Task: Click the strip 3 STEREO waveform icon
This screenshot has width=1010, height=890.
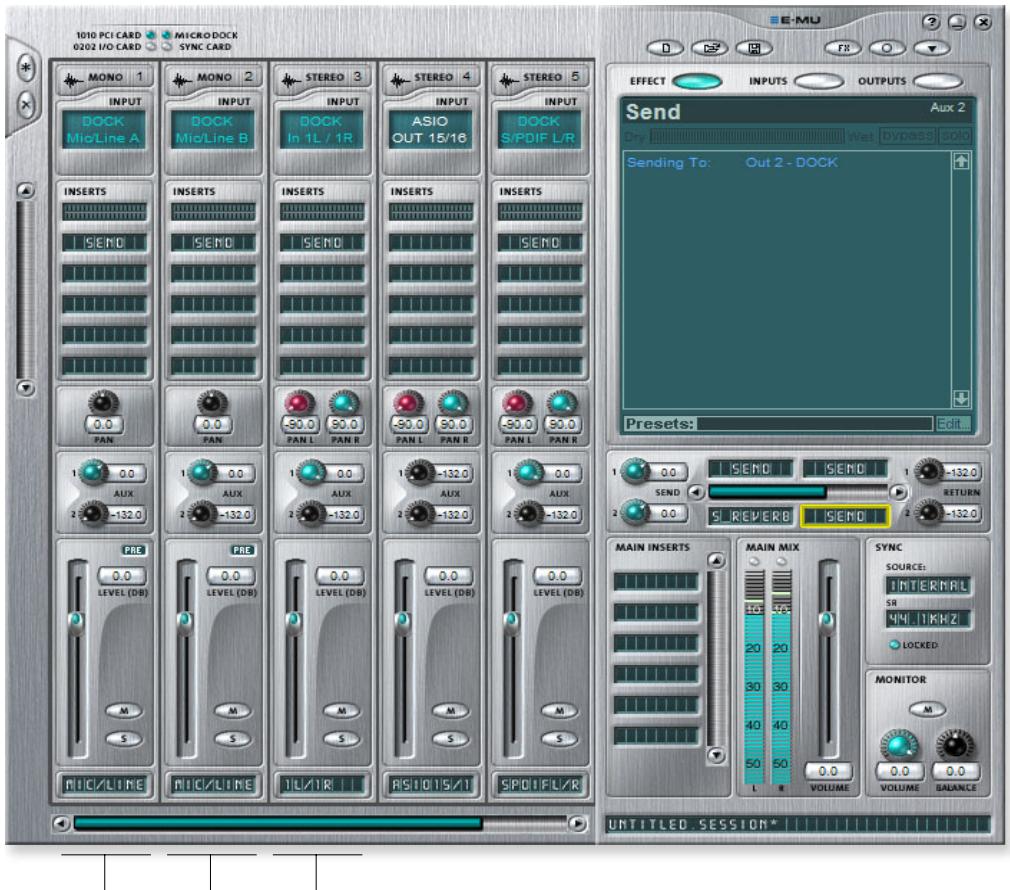Action: click(x=291, y=79)
